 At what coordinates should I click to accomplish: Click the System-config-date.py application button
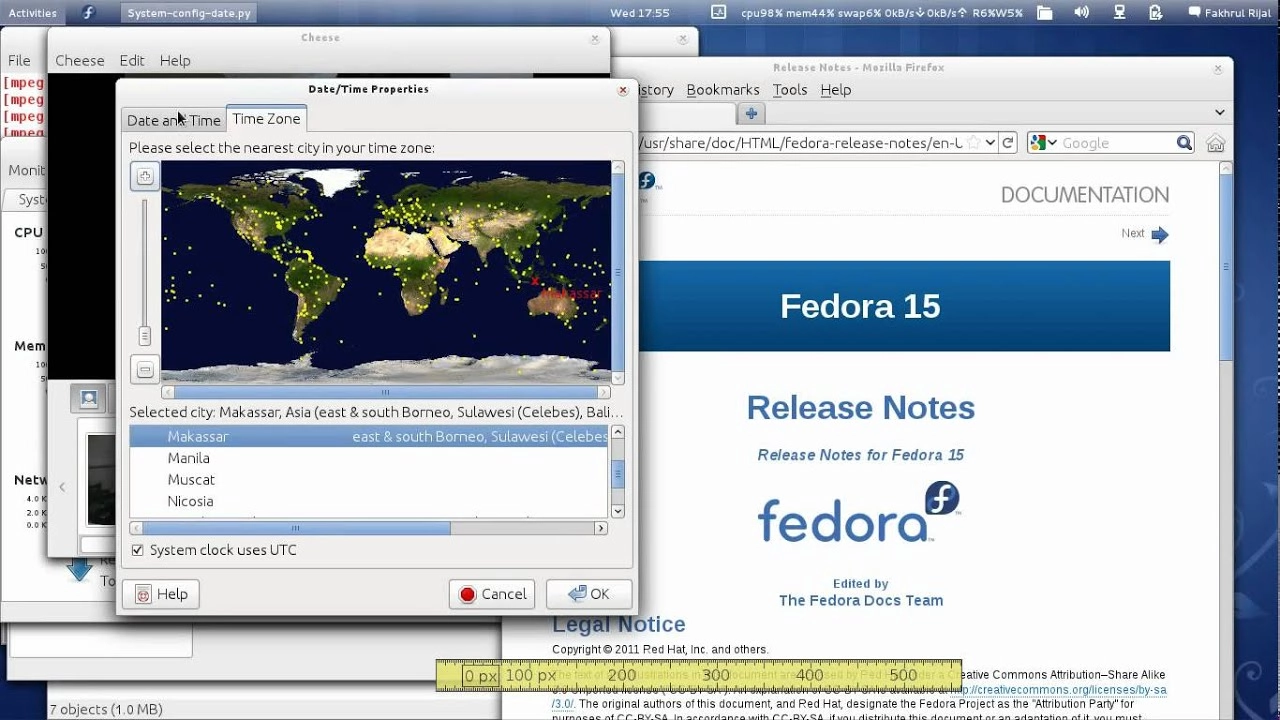(190, 13)
